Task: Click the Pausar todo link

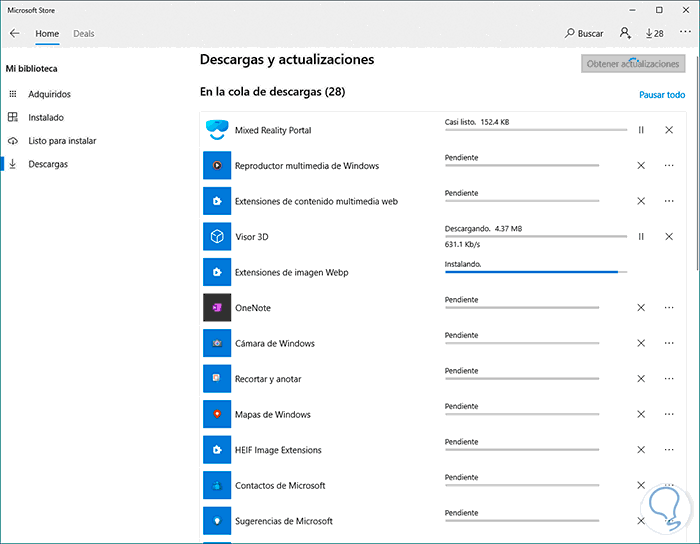Action: tap(662, 95)
